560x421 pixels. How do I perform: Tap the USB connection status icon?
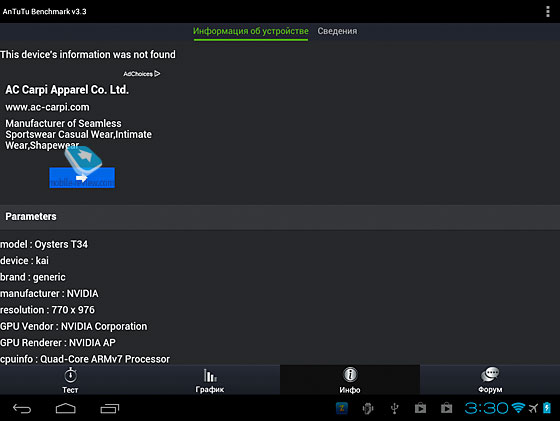coord(394,408)
